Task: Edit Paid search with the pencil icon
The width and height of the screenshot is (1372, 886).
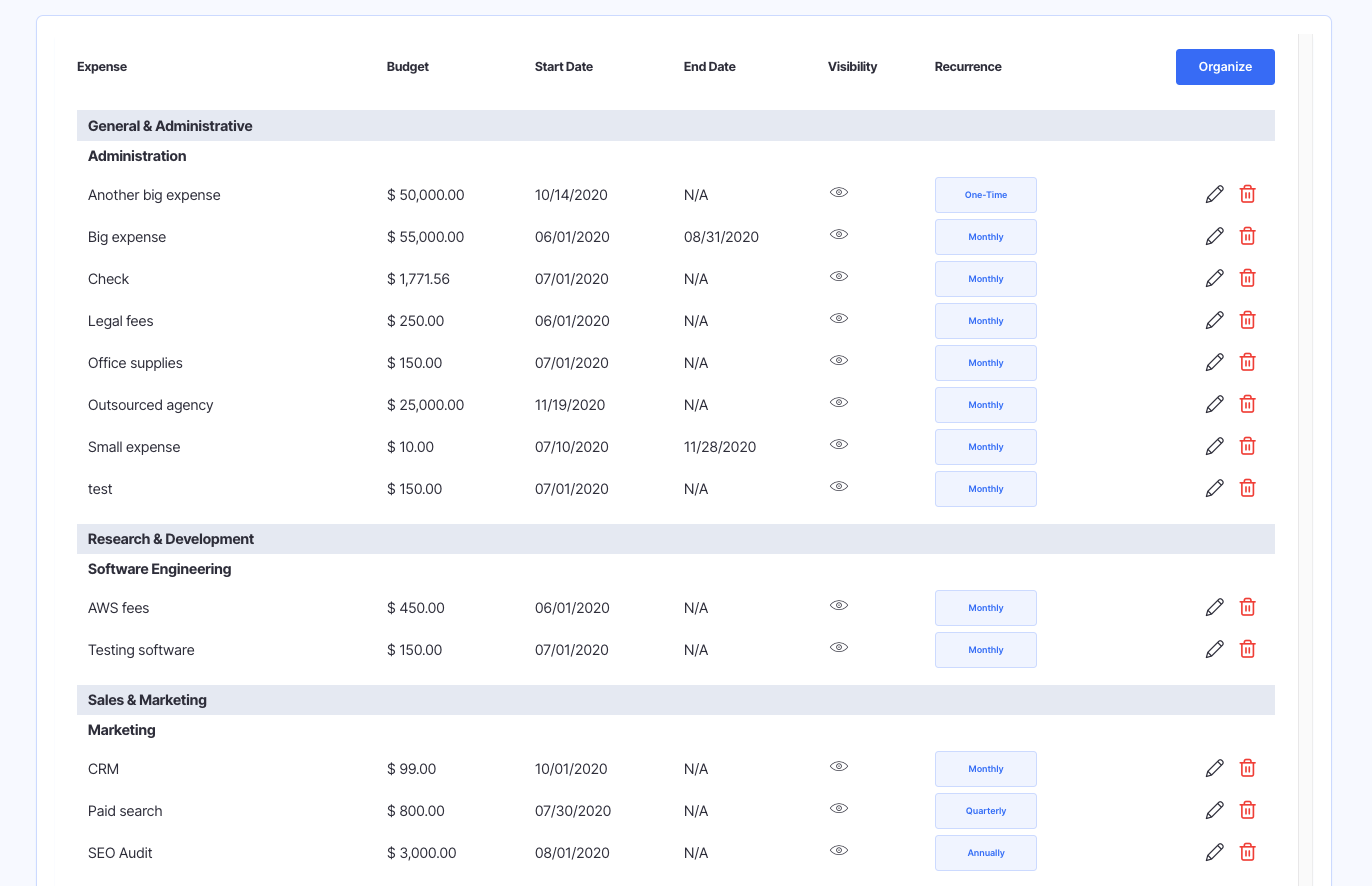Action: tap(1214, 810)
